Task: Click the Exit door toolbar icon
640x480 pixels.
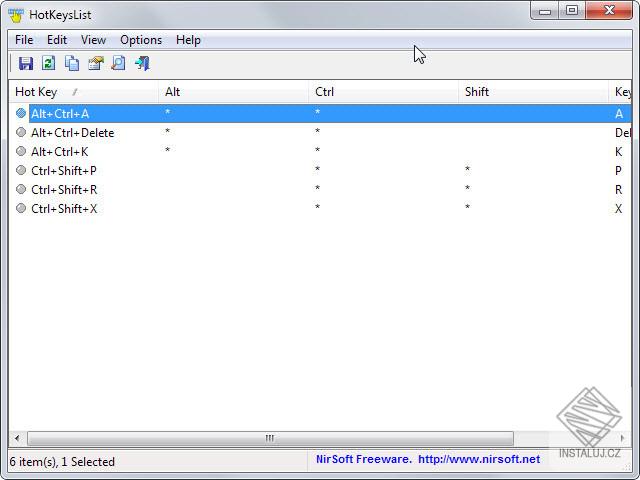Action: pos(142,63)
